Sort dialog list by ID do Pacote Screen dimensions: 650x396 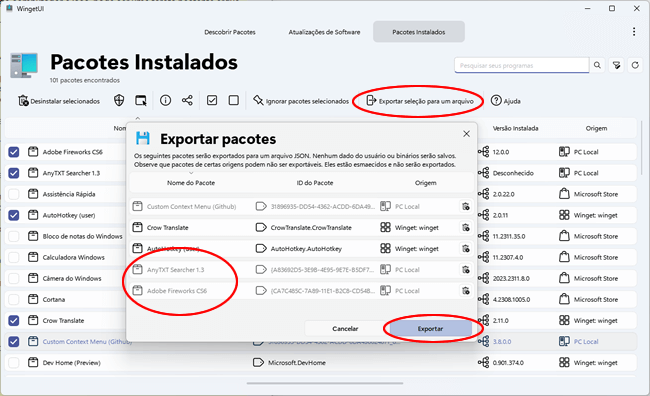pos(315,182)
